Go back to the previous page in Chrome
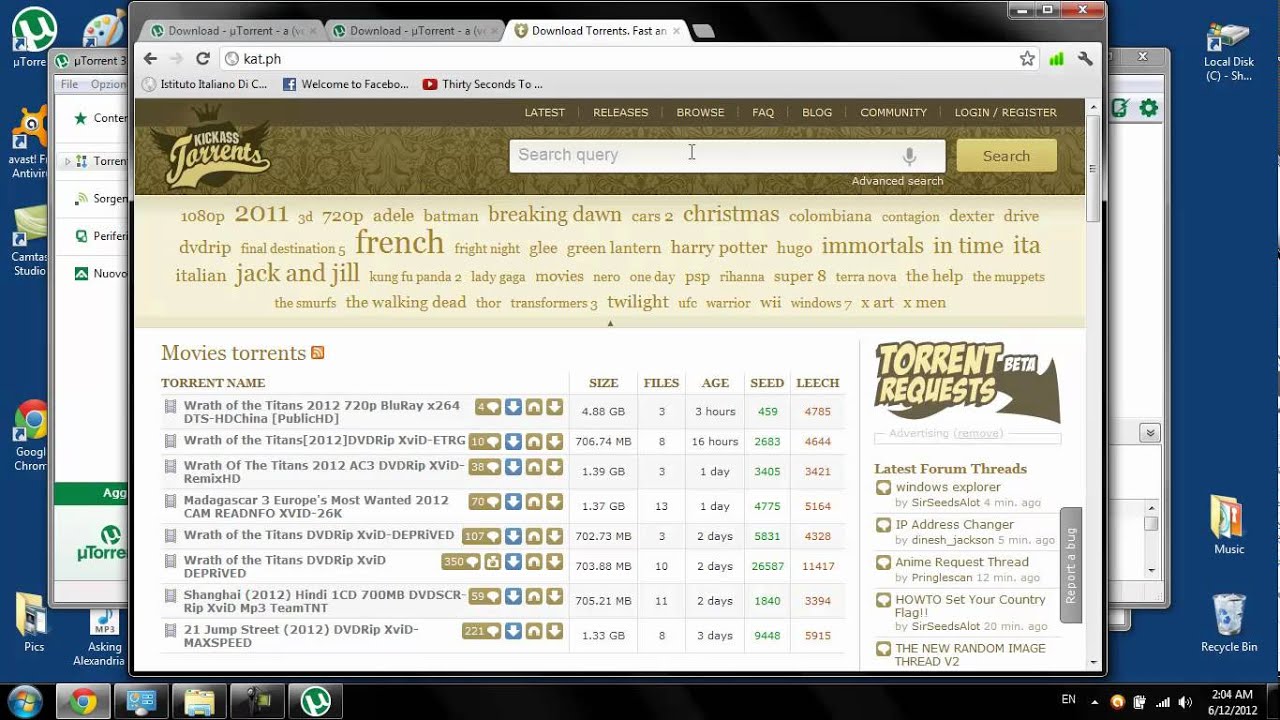The height and width of the screenshot is (720, 1280). coord(150,59)
